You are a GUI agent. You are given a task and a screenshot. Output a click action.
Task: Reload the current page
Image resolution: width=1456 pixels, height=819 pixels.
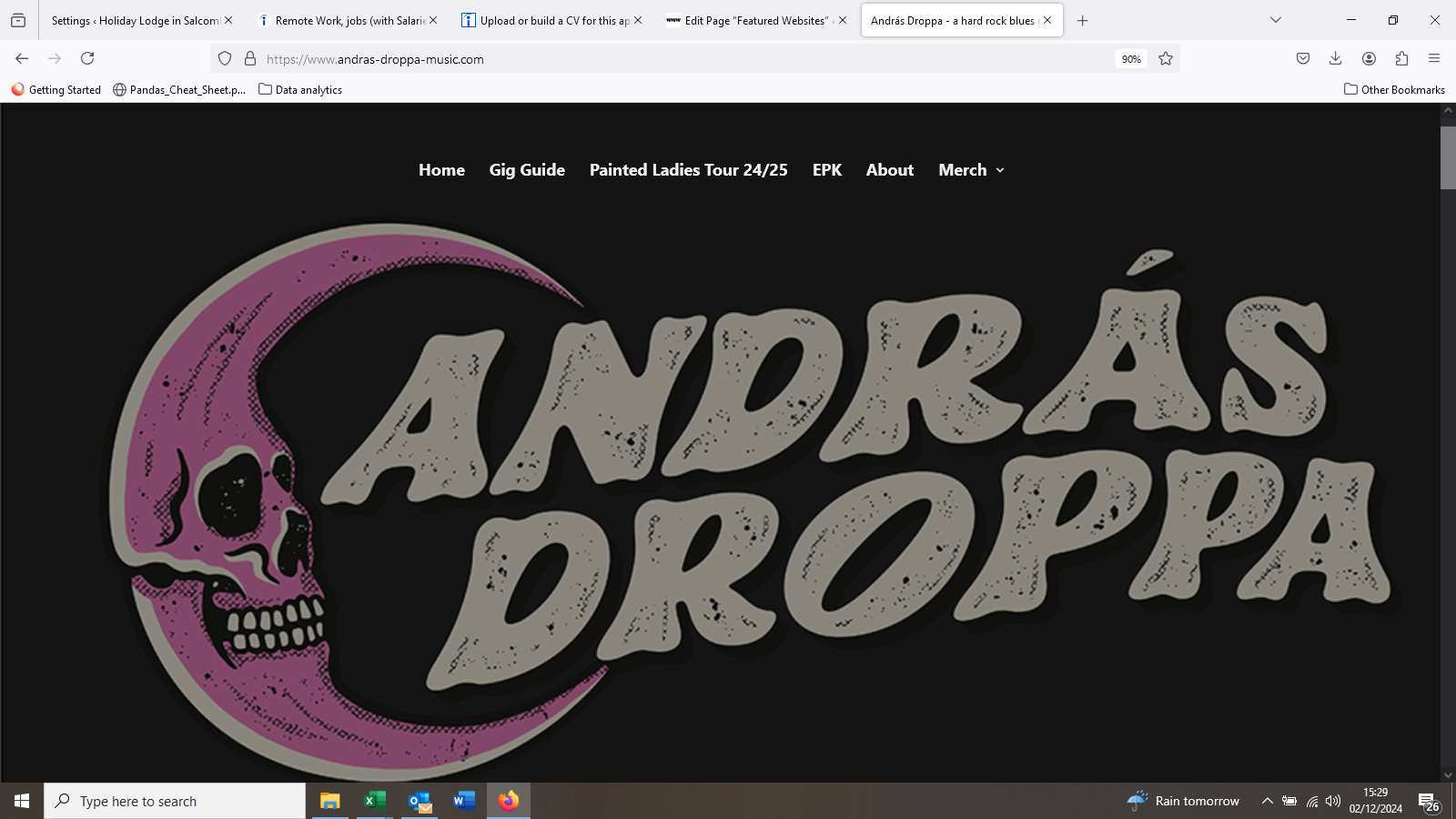87,58
